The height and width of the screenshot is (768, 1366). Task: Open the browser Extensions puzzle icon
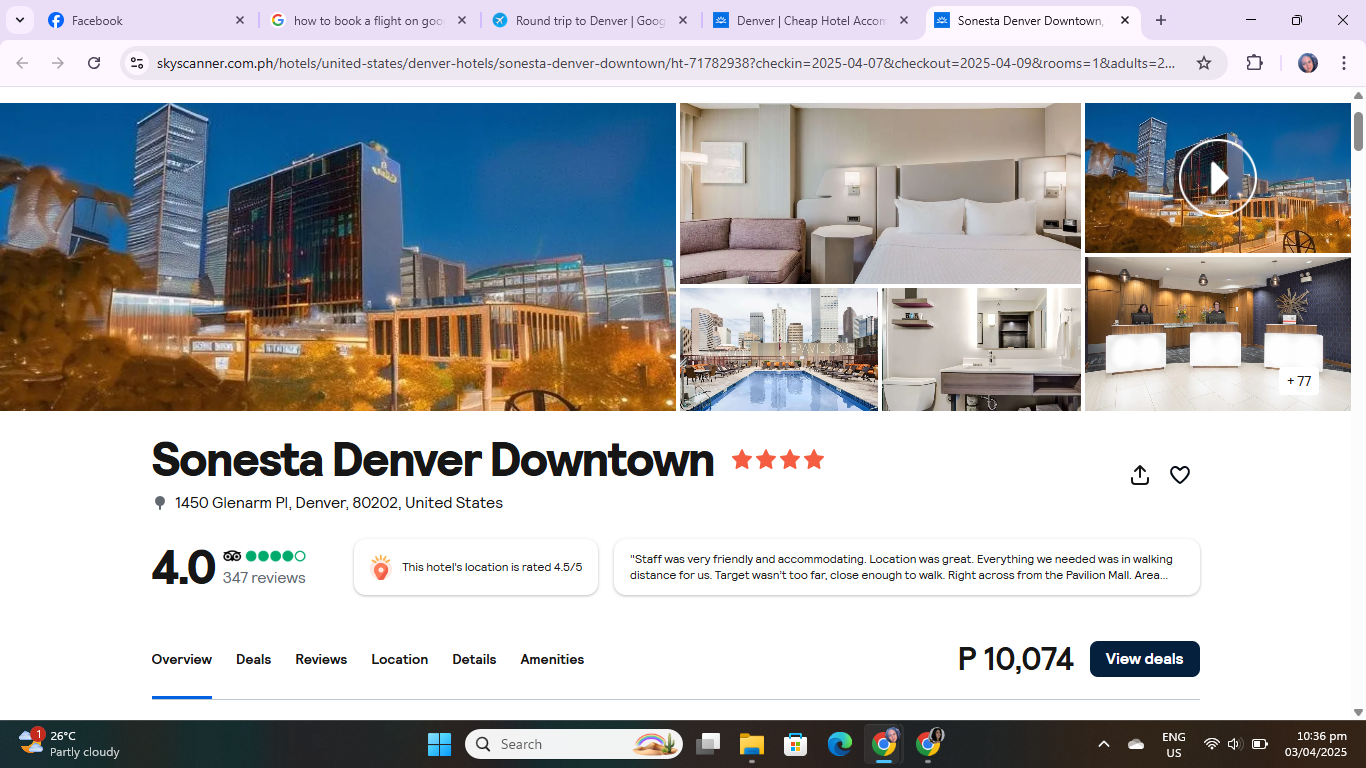[1255, 63]
